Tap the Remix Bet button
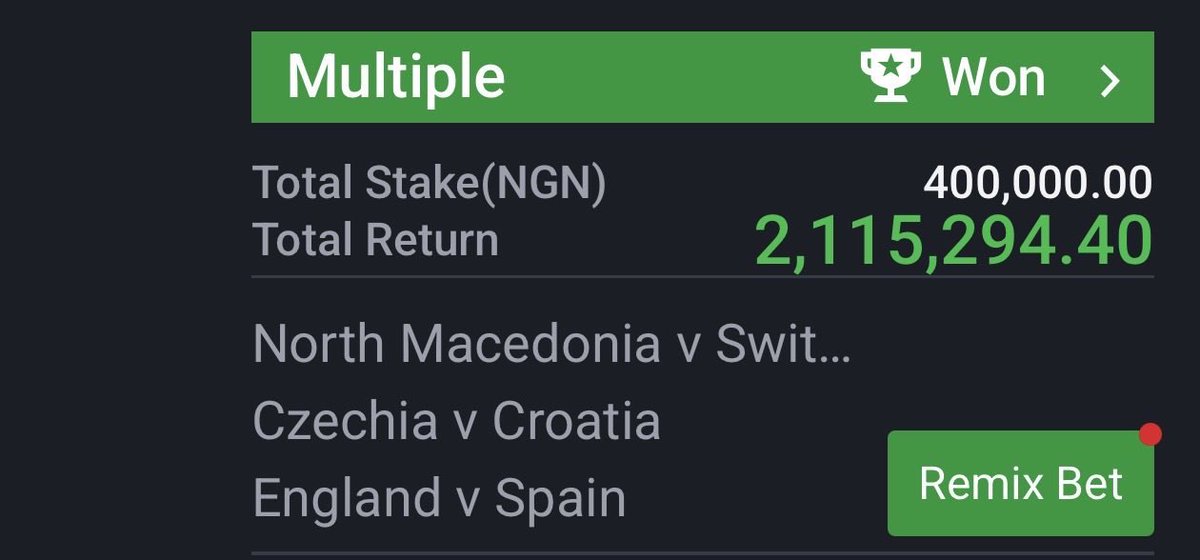This screenshot has height=560, width=1200. tap(1020, 484)
